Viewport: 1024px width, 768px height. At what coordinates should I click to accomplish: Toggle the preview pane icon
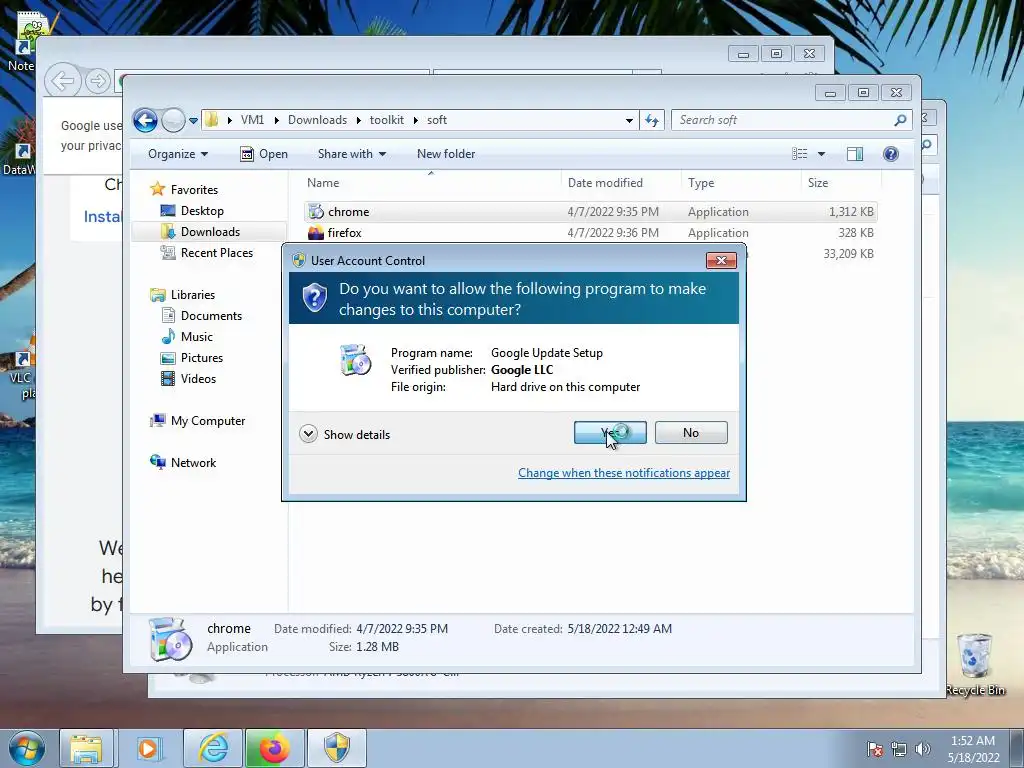(x=855, y=154)
